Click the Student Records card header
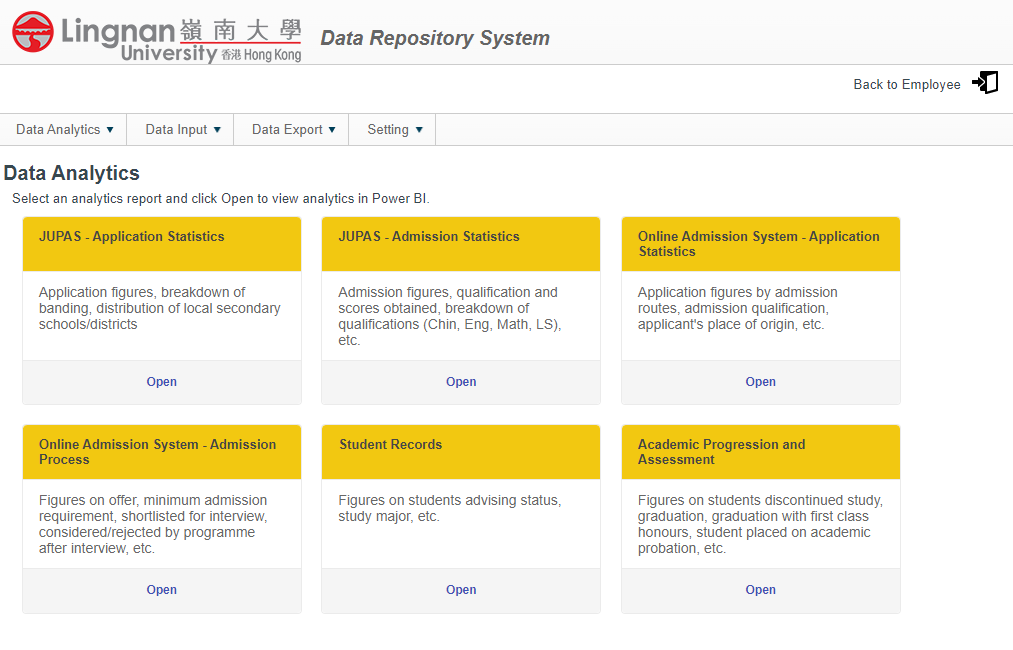Screen dimensions: 1013x650 point(461,452)
